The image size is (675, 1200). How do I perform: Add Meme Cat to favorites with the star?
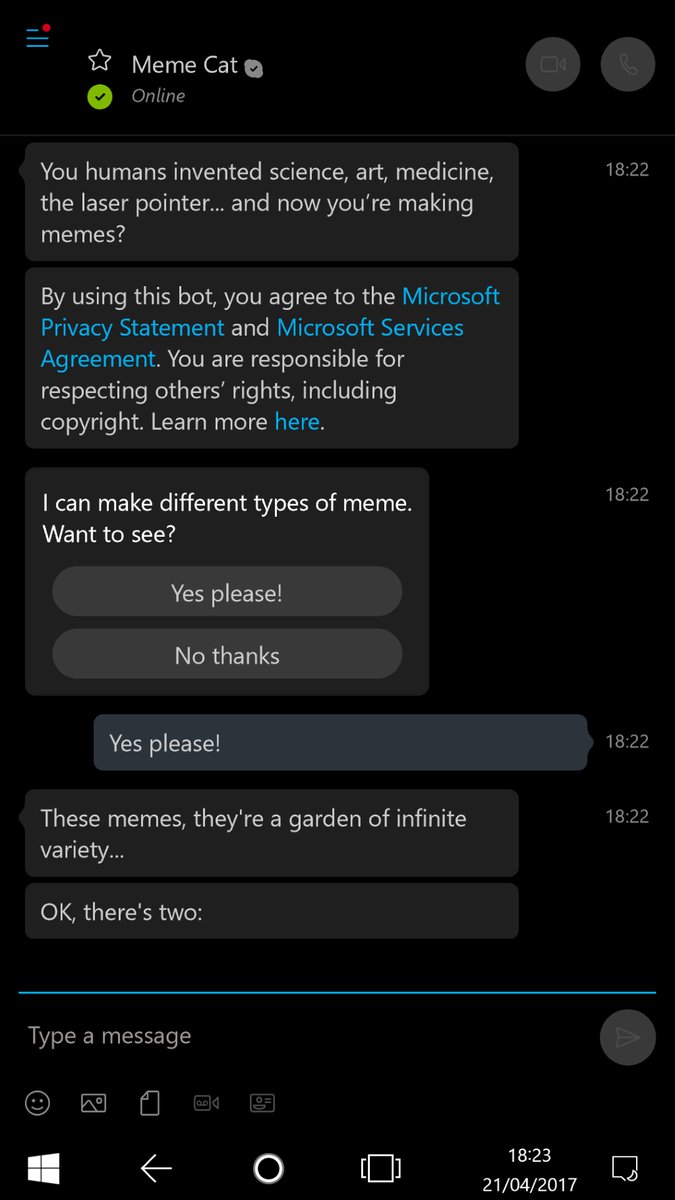100,62
